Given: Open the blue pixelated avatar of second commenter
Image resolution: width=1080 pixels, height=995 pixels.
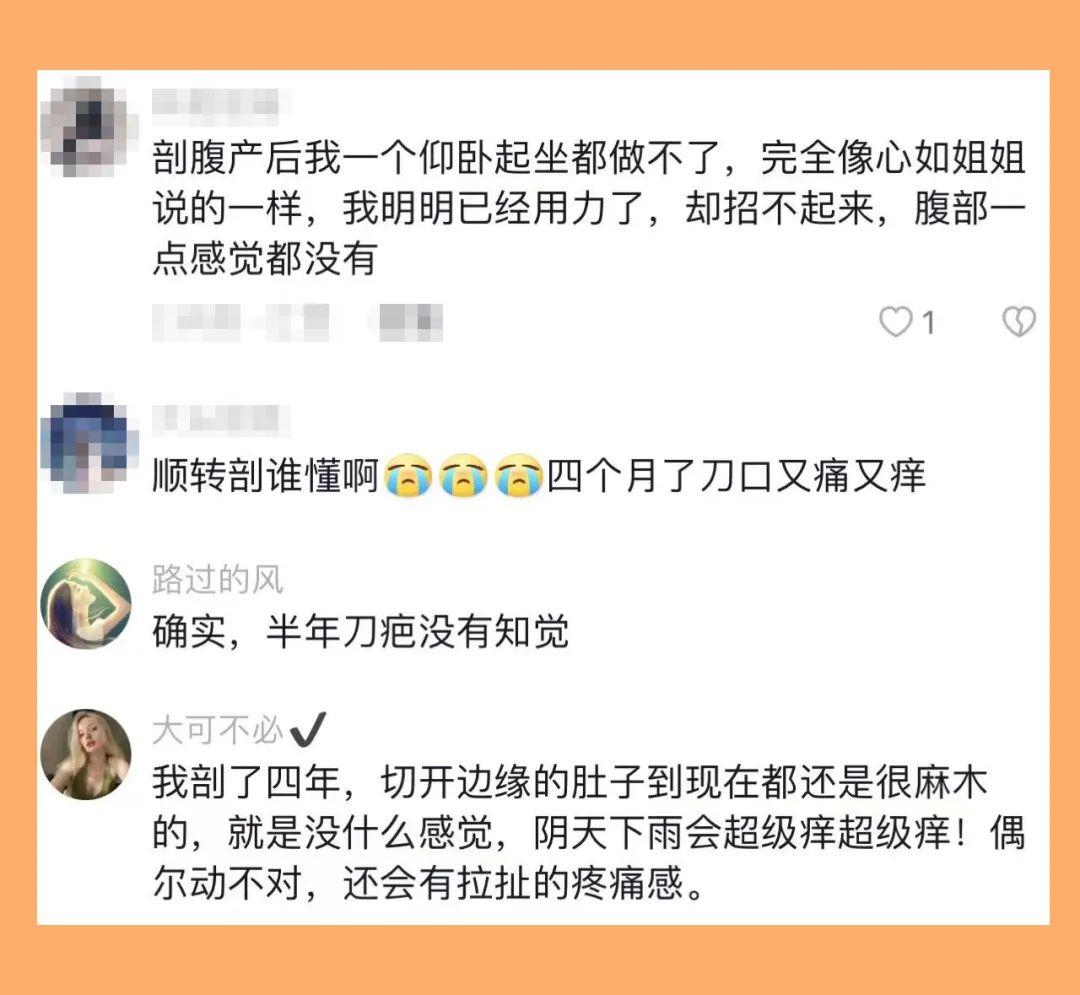Looking at the screenshot, I should point(88,442).
